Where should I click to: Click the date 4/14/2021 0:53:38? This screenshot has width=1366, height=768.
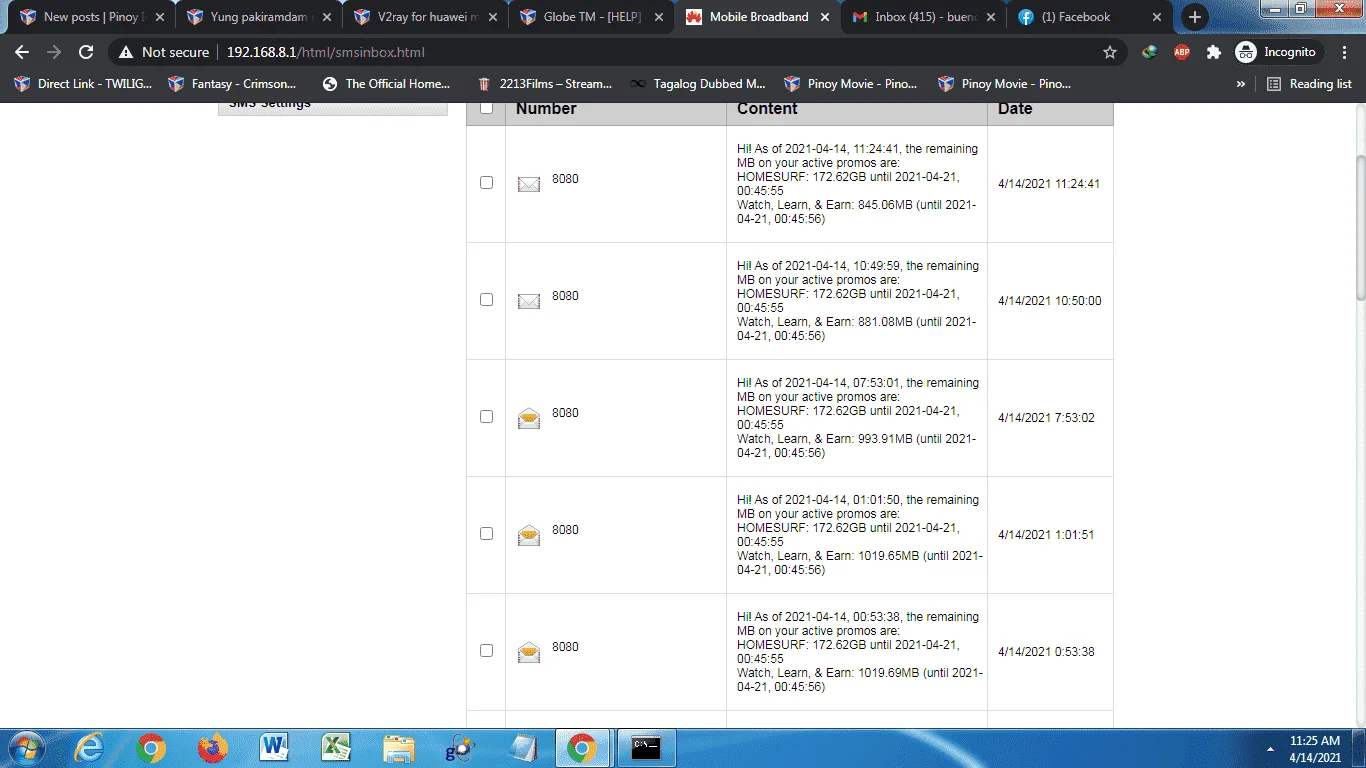(1046, 652)
